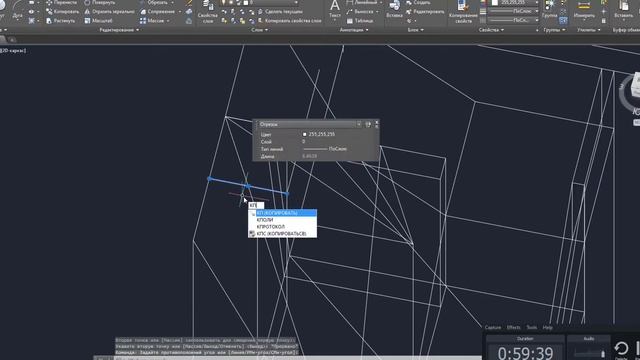Click the Длина value in quick properties
640x360 pixels.
[x=310, y=156]
